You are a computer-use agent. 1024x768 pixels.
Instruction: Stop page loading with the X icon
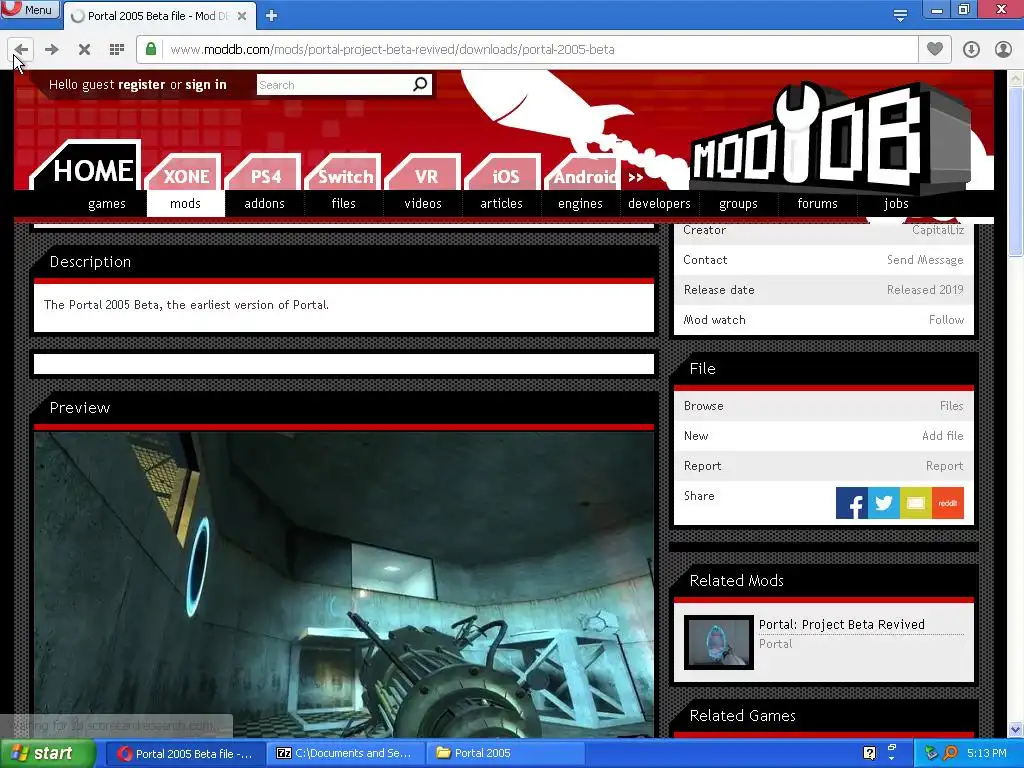(84, 50)
